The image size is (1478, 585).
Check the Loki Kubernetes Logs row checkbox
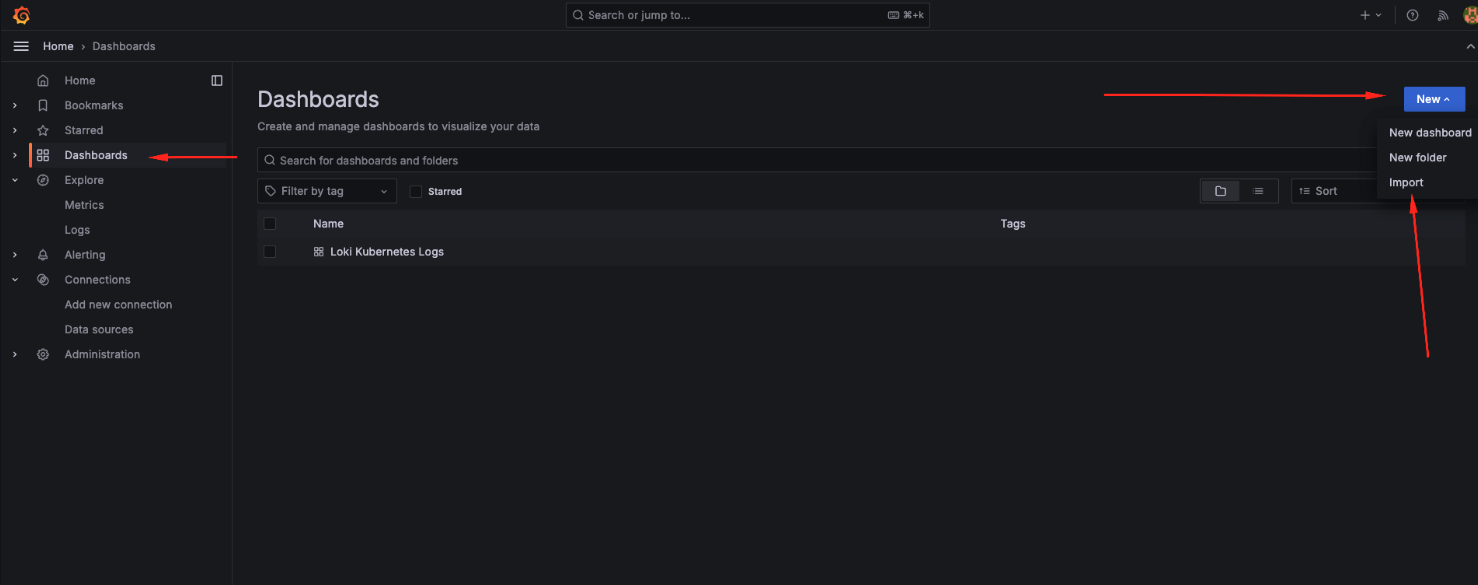[x=269, y=252]
